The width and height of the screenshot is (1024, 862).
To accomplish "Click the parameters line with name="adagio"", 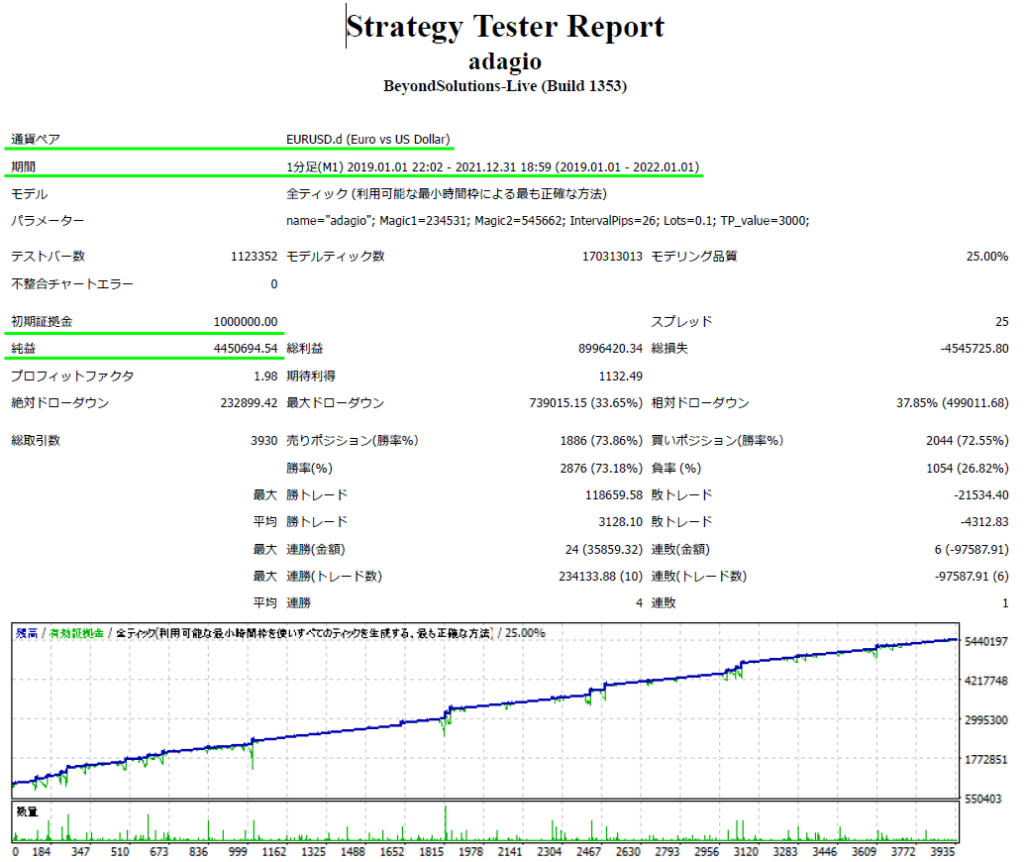I will click(548, 221).
